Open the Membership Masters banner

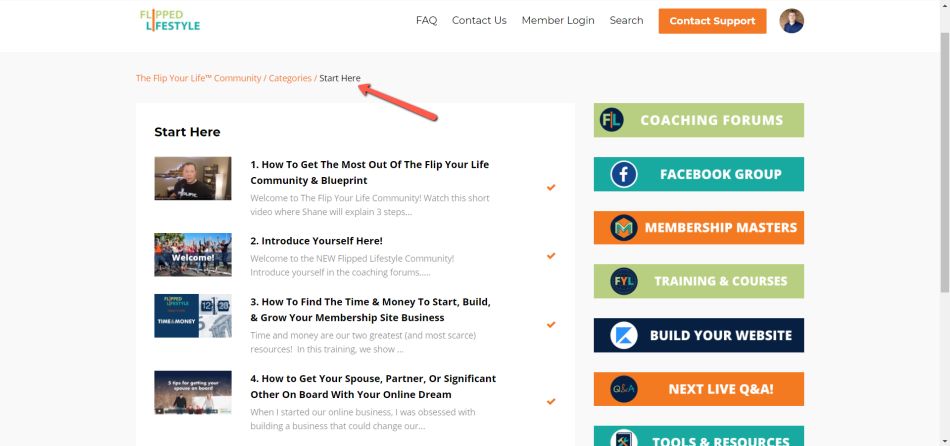click(699, 228)
